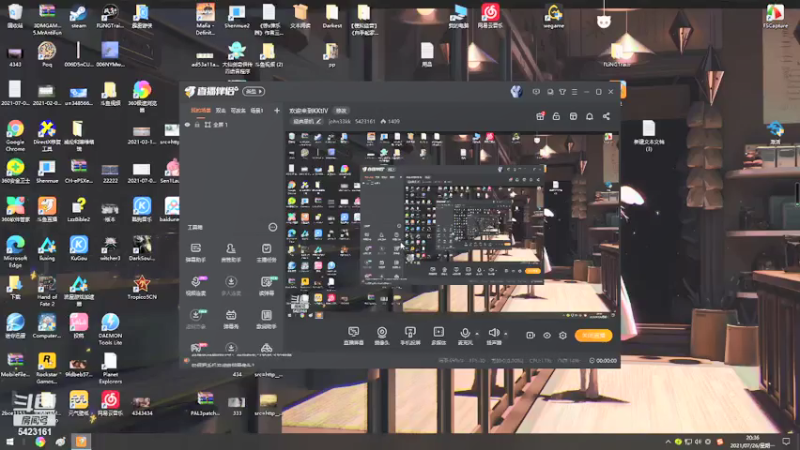
Task: Expand microphone options arrow
Action: click(x=477, y=334)
